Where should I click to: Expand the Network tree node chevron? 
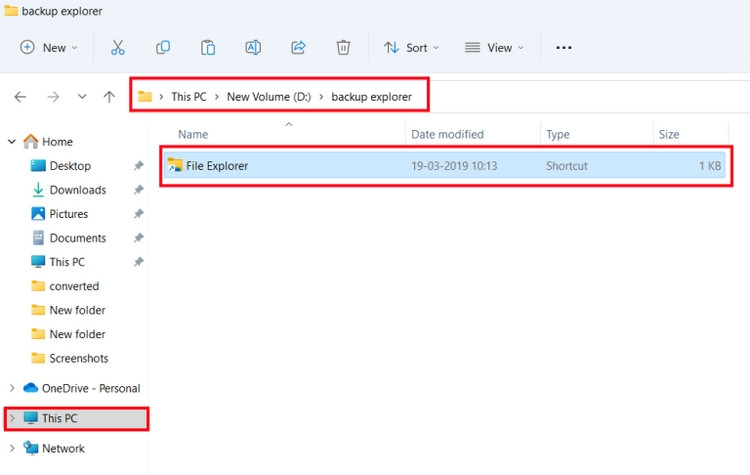tap(12, 448)
